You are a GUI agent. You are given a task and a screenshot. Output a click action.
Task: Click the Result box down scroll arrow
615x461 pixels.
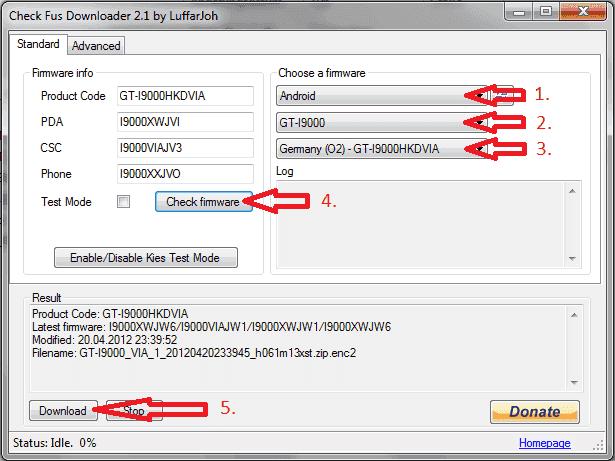574,383
